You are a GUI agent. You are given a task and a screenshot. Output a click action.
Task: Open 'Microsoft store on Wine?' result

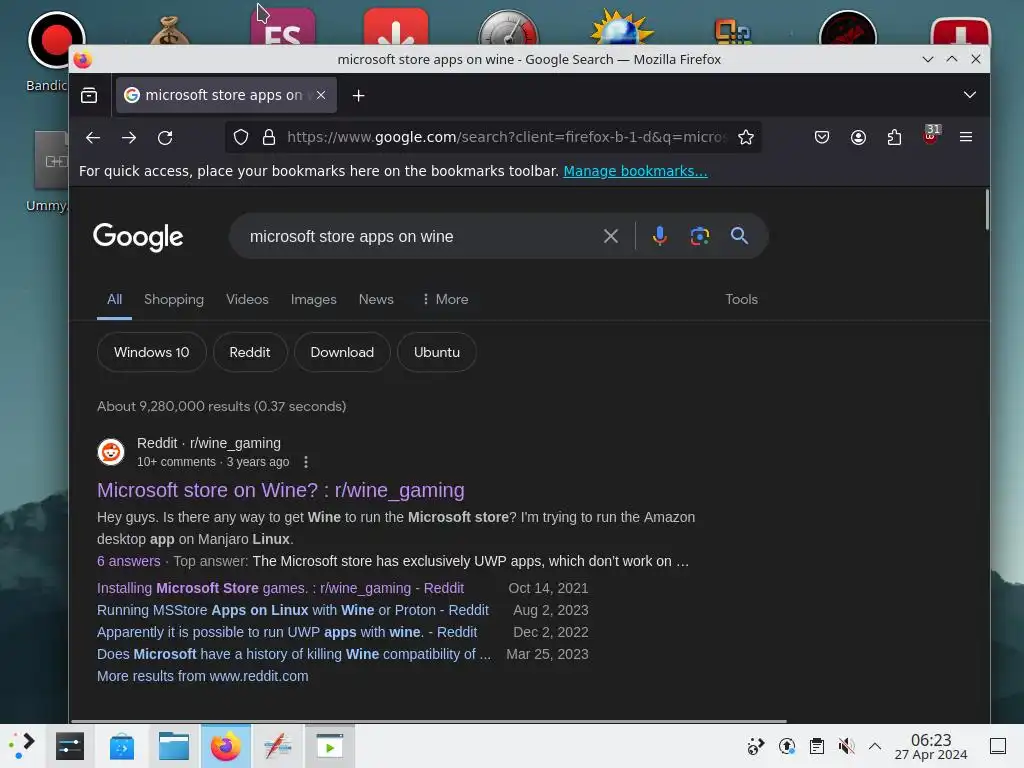281,490
